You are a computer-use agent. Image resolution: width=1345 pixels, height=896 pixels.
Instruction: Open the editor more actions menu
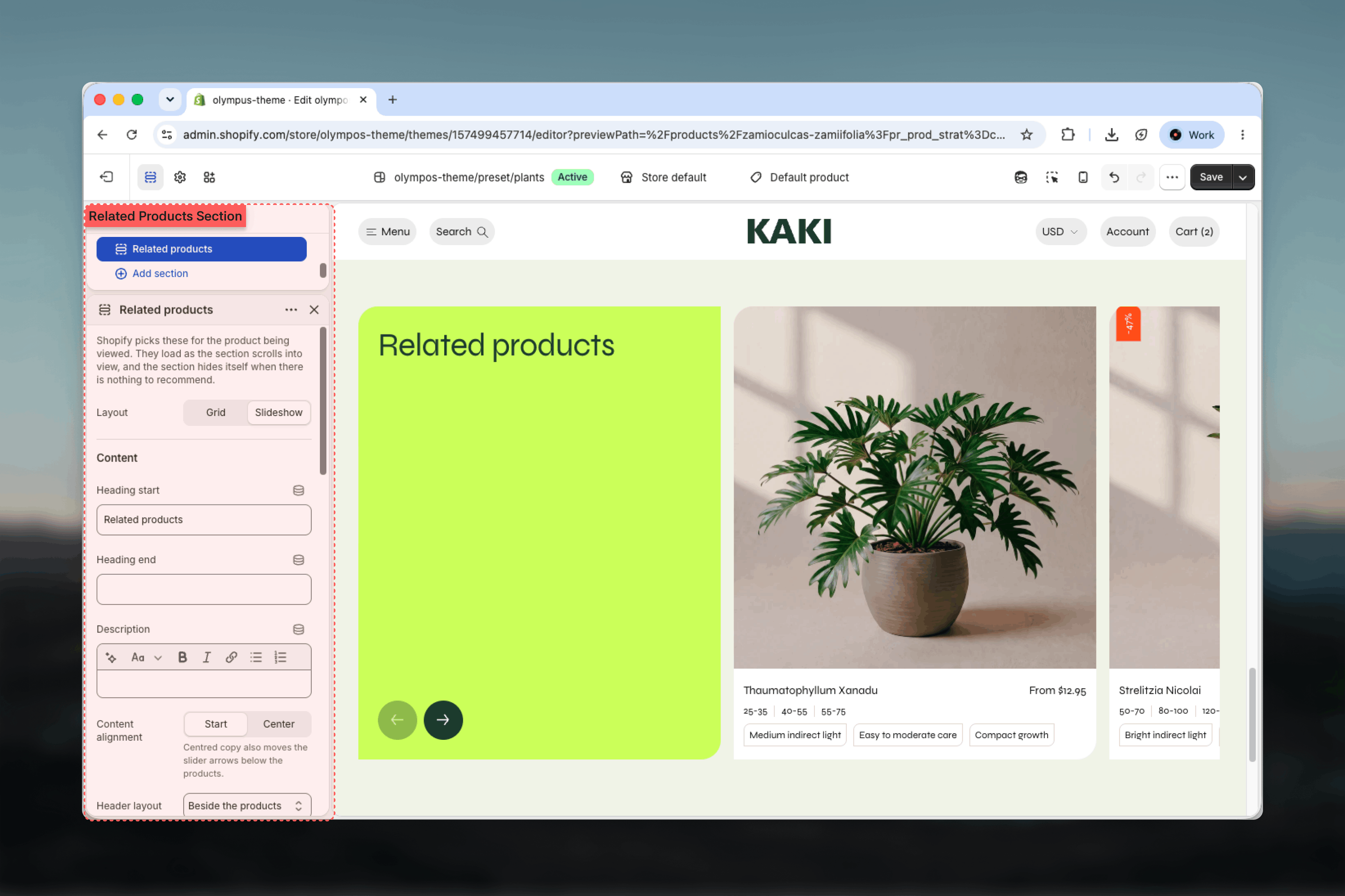(x=1172, y=177)
